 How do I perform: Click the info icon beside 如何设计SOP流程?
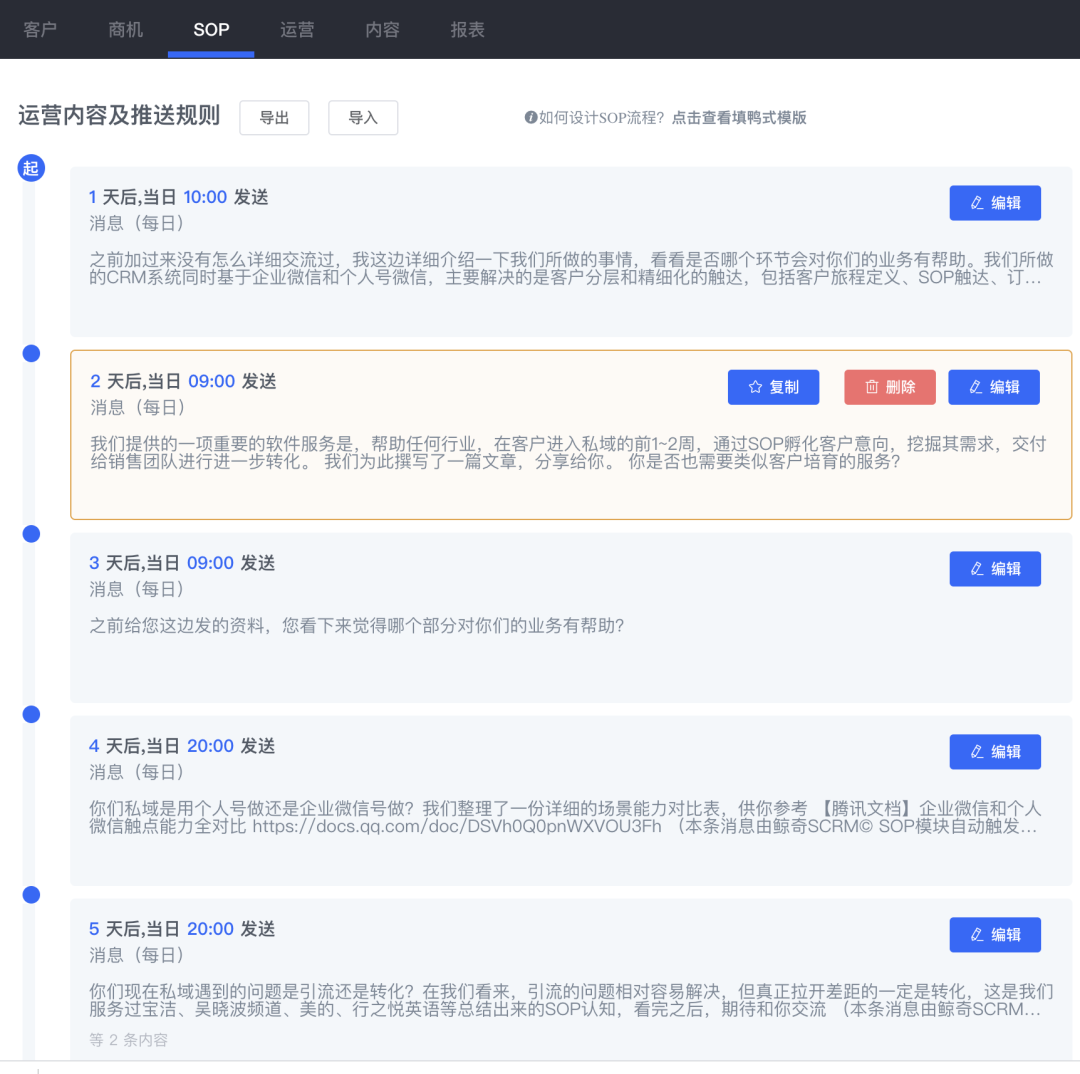(x=530, y=117)
